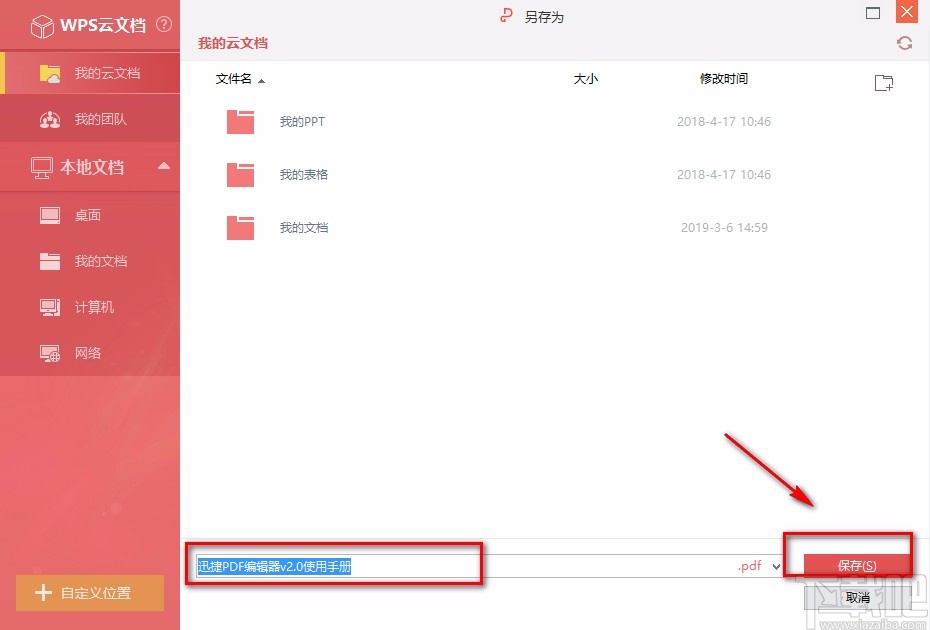Click the new folder icon above file list

coord(883,82)
